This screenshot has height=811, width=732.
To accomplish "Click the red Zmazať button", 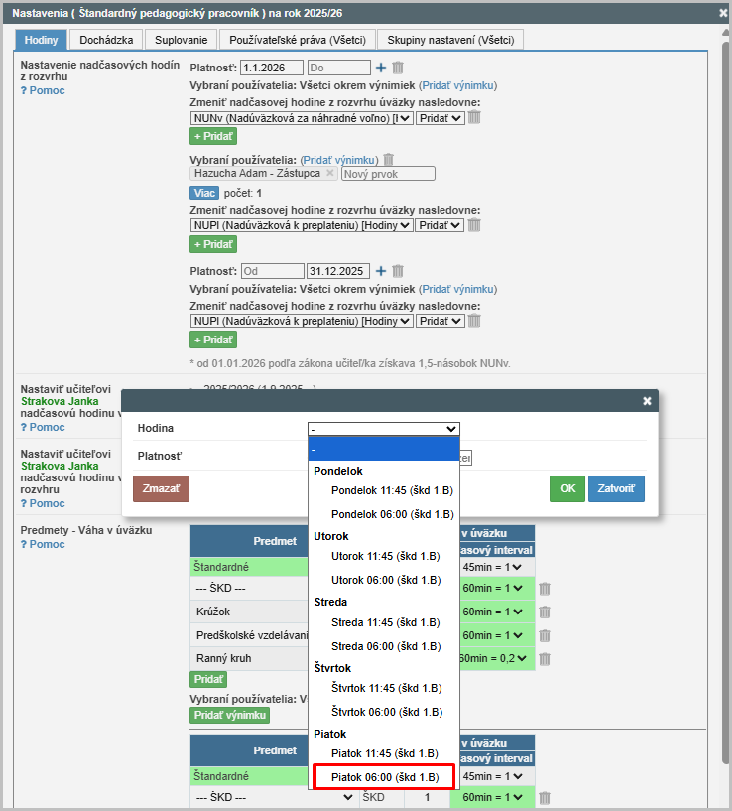I will (x=160, y=489).
